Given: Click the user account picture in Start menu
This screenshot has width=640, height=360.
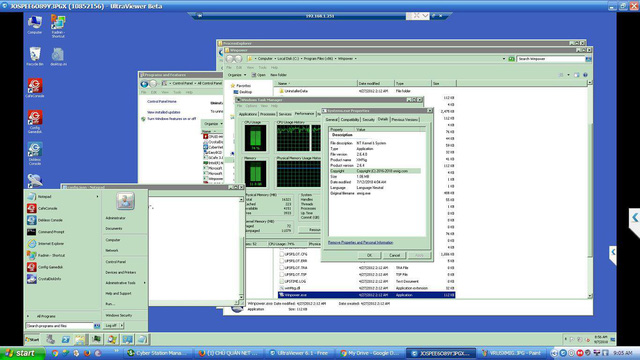Looking at the screenshot, I should click(125, 201).
